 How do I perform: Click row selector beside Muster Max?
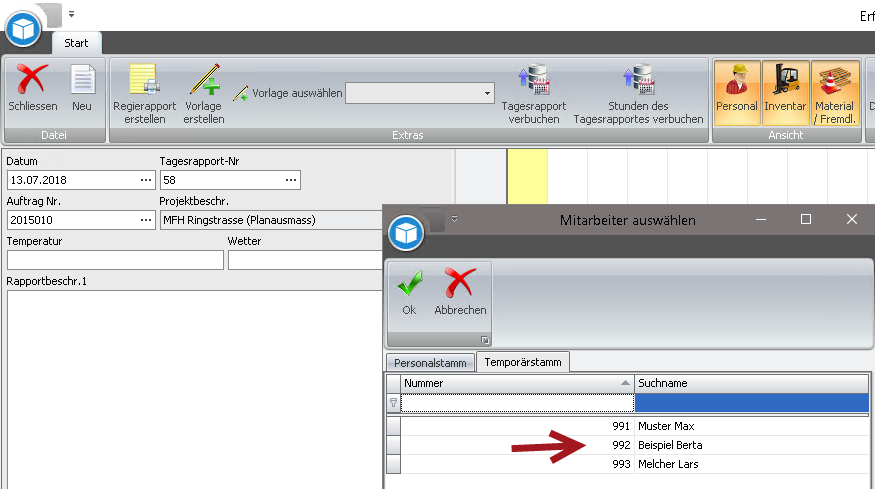click(x=393, y=426)
